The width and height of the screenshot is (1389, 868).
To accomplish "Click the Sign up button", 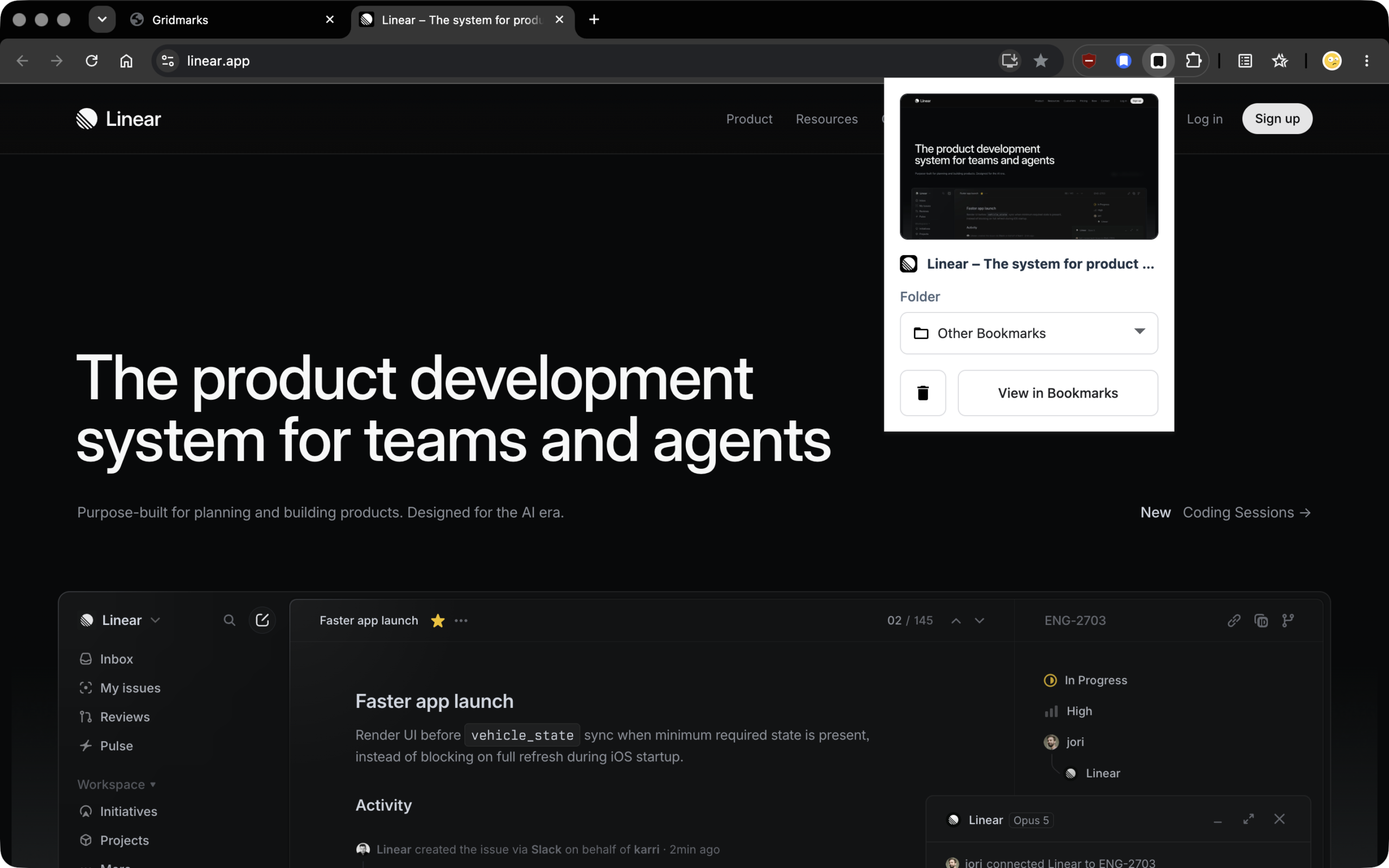I will [1277, 119].
